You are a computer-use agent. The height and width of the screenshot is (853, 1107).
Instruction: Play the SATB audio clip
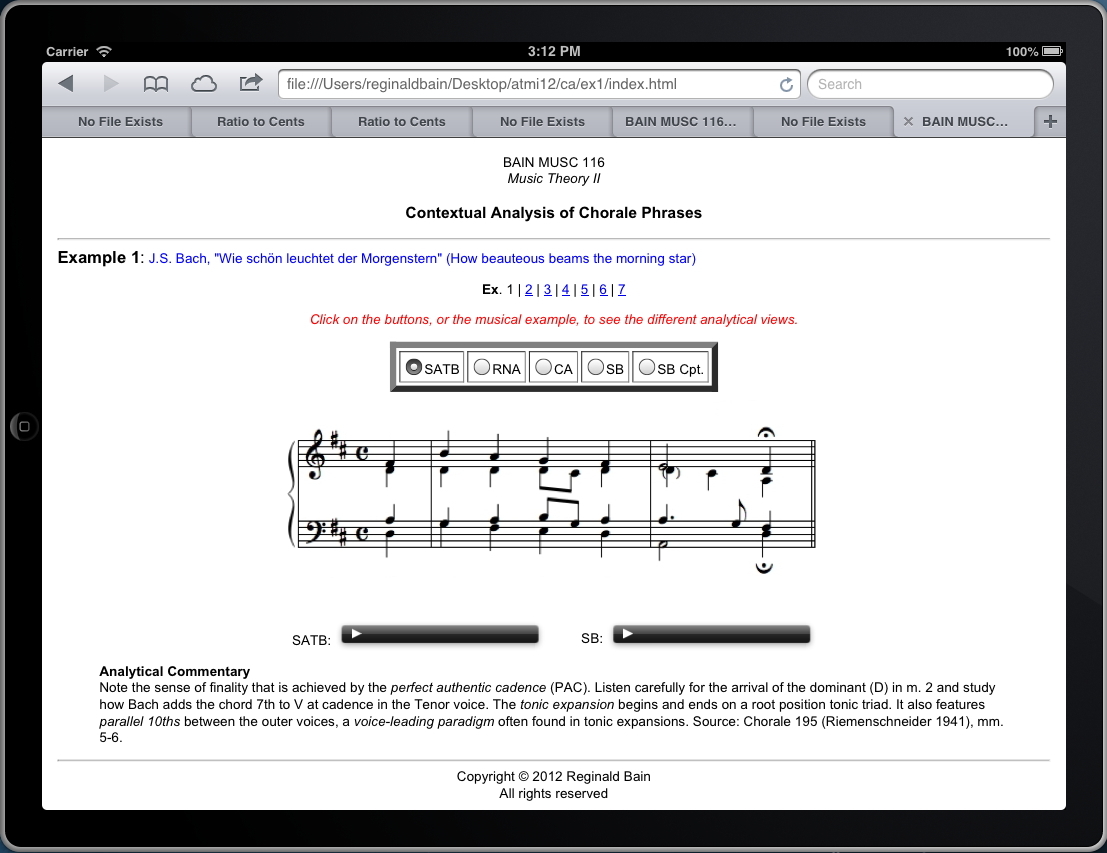357,633
